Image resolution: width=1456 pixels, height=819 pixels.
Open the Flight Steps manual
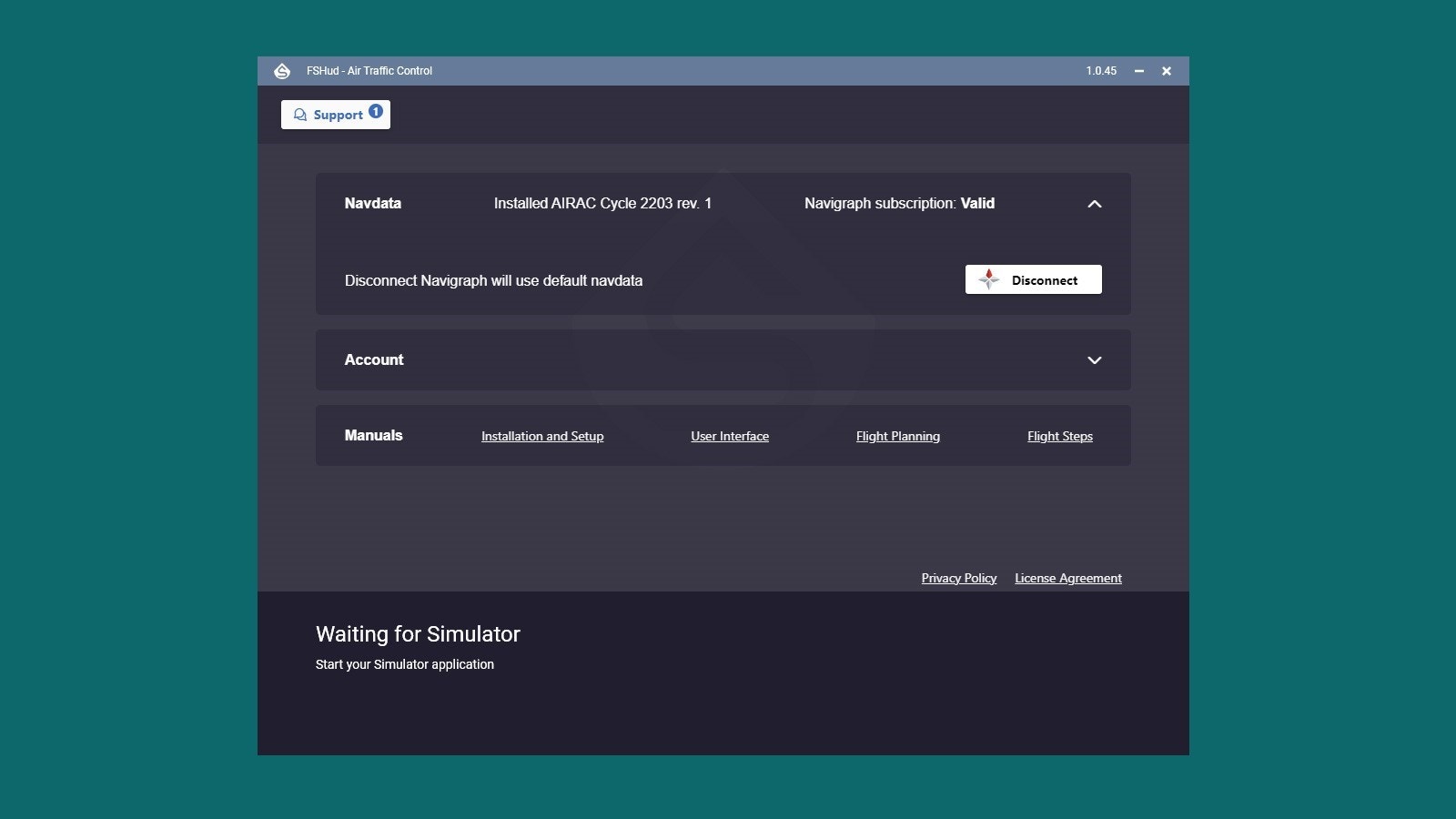click(x=1059, y=437)
